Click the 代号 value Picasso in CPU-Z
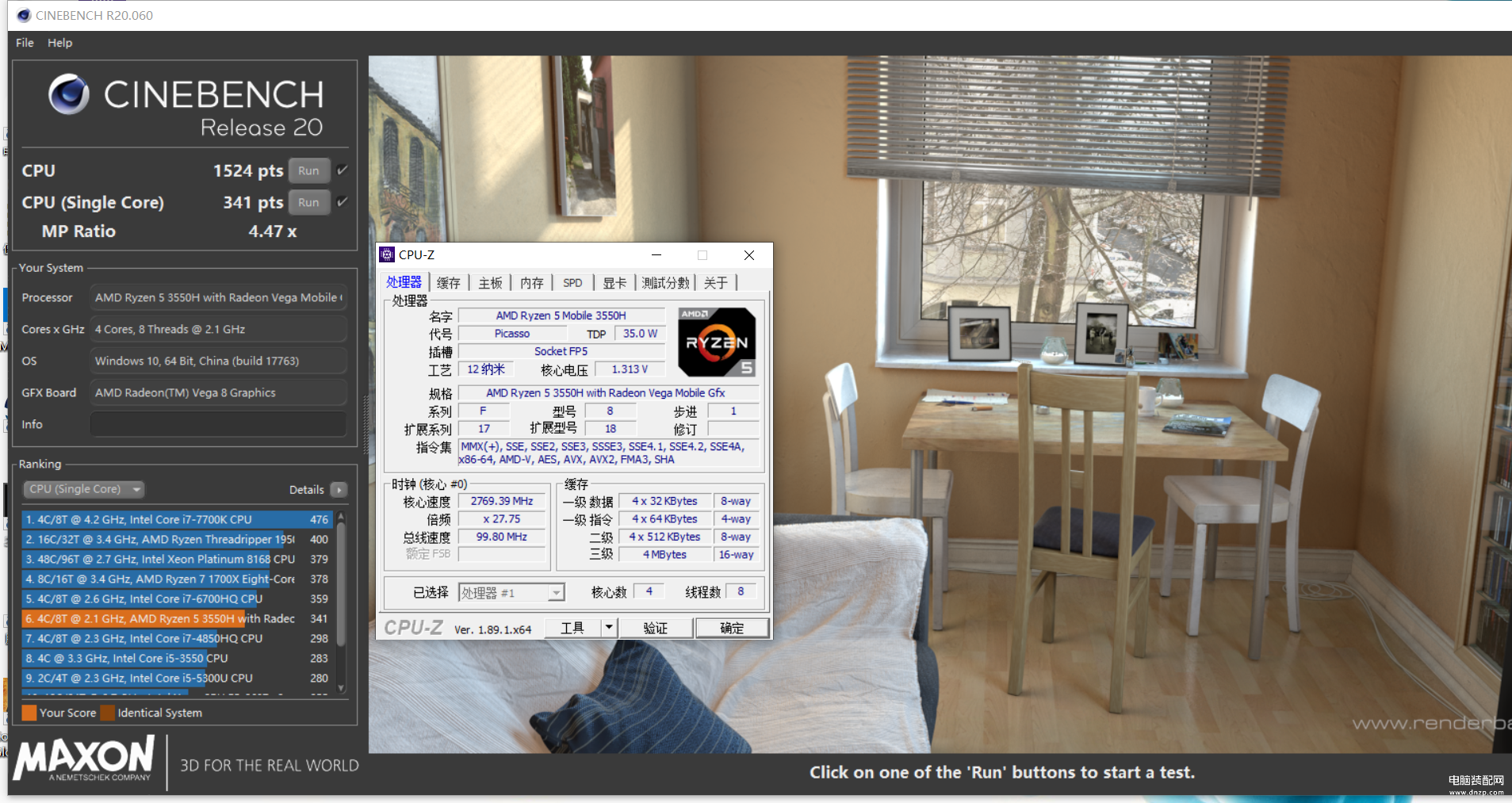 point(512,334)
